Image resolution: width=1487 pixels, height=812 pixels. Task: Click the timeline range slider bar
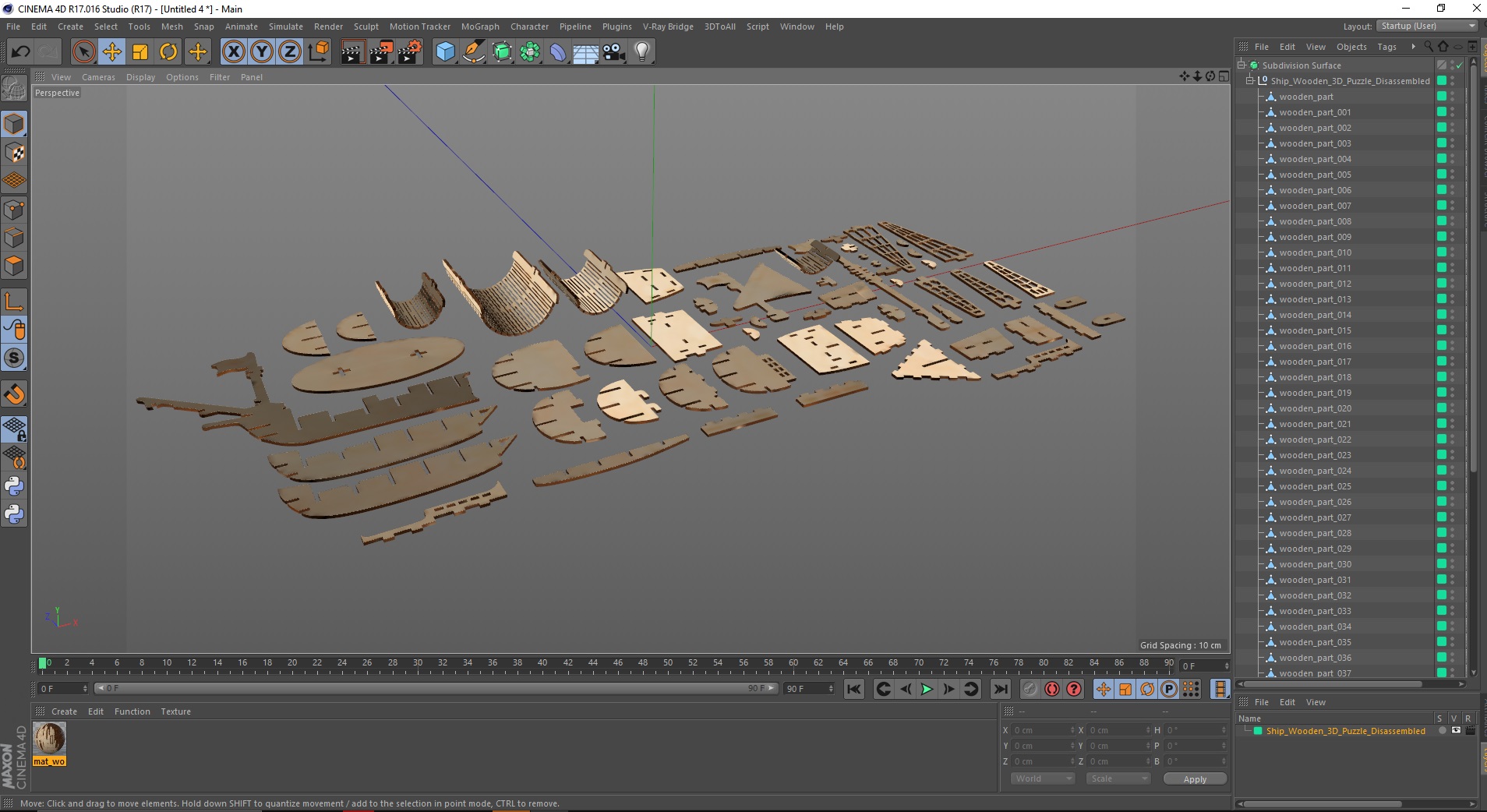pos(436,688)
